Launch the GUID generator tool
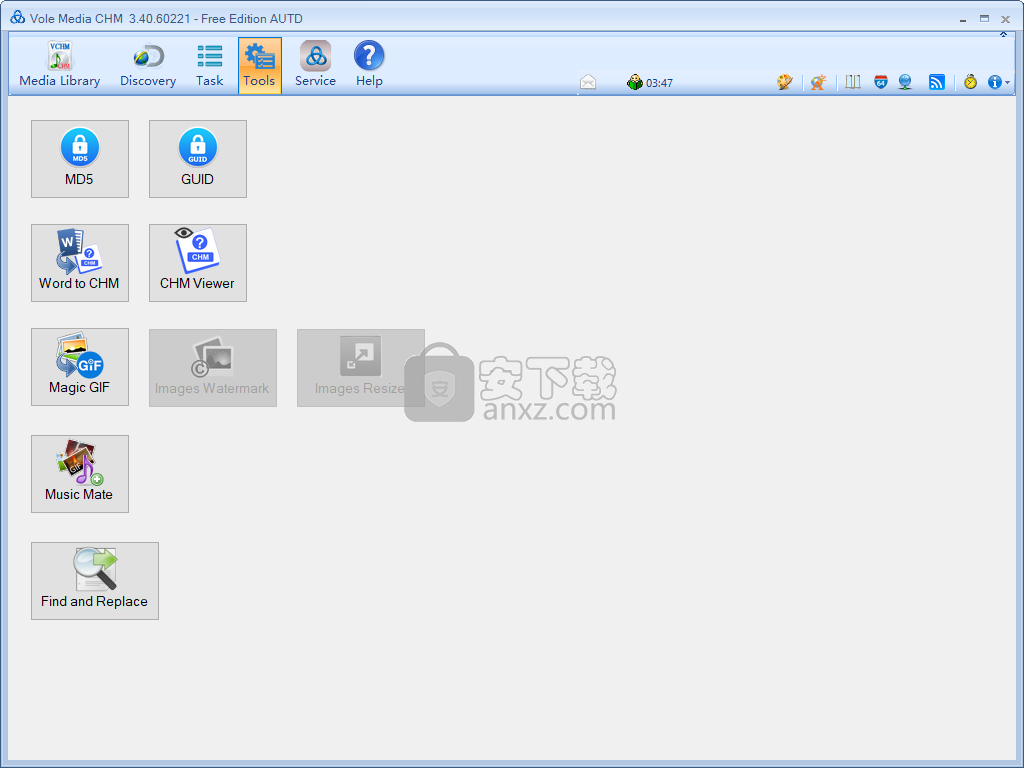1024x768 pixels. point(198,159)
